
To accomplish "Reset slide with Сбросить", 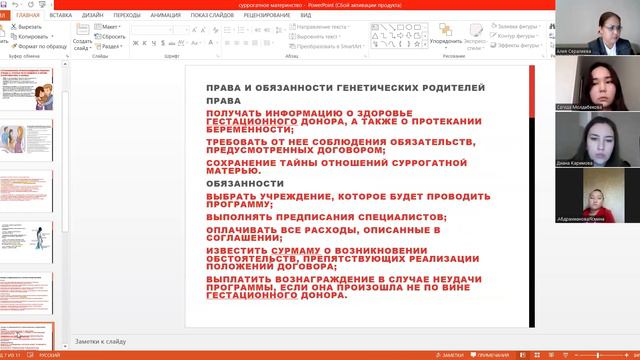I will [110, 36].
